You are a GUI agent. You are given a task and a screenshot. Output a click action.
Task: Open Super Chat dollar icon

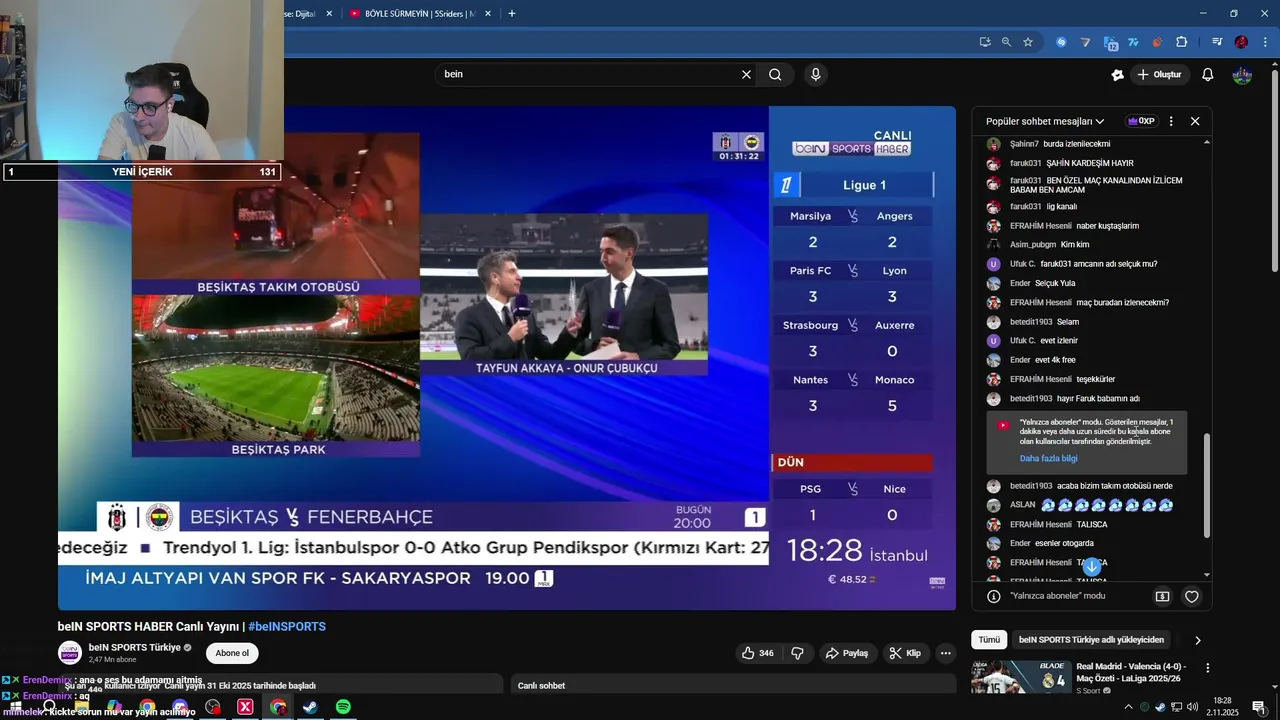point(1162,596)
